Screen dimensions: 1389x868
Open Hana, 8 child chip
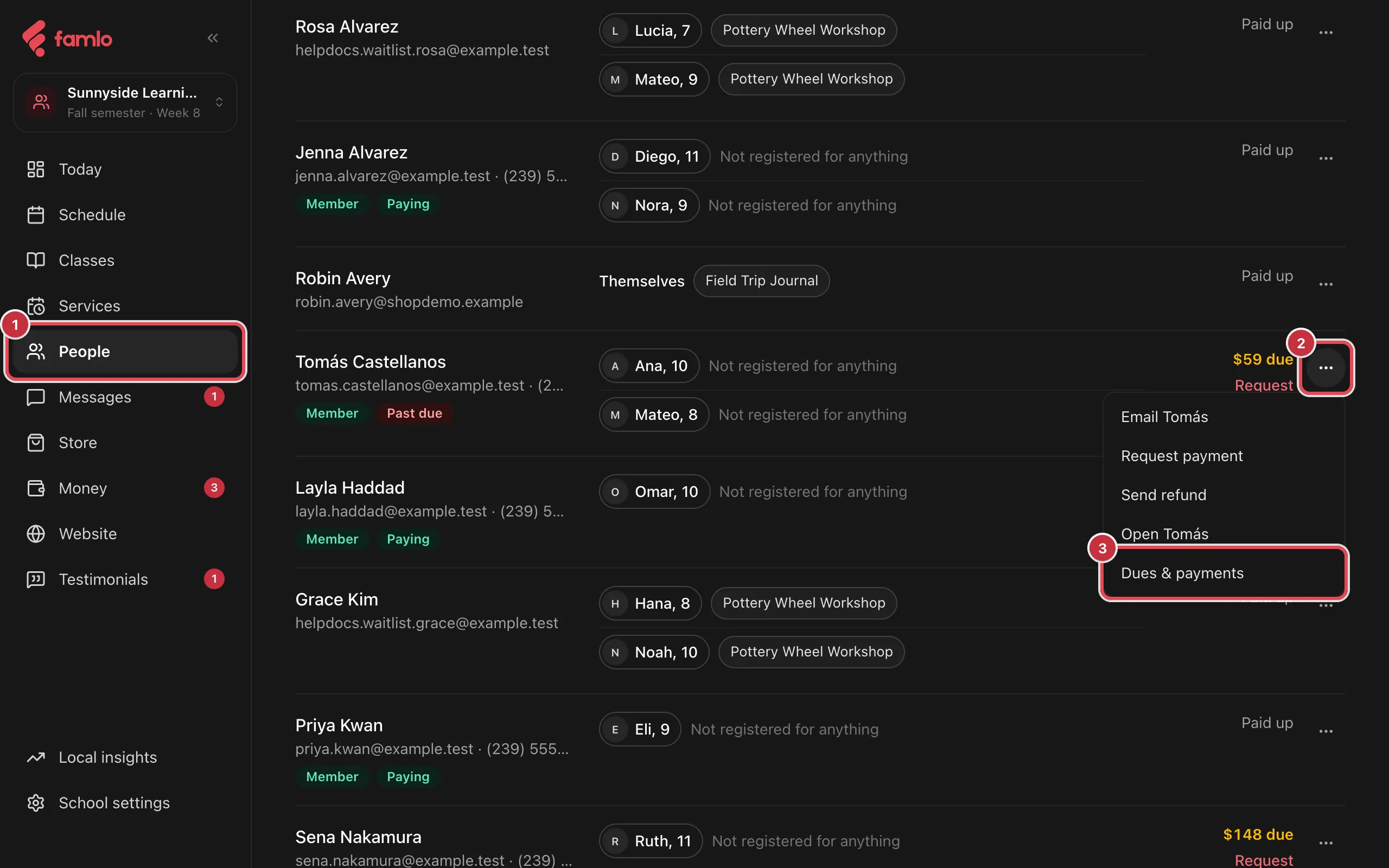click(x=651, y=603)
